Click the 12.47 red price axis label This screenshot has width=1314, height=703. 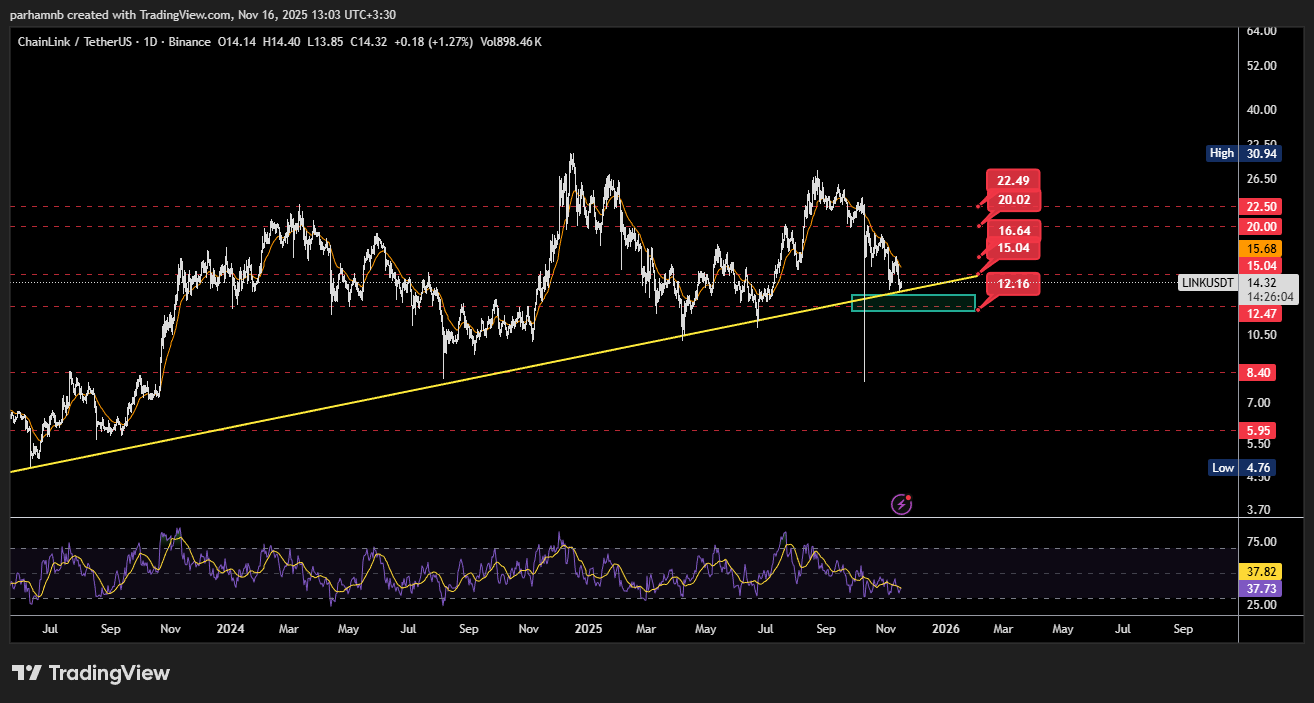point(1257,314)
